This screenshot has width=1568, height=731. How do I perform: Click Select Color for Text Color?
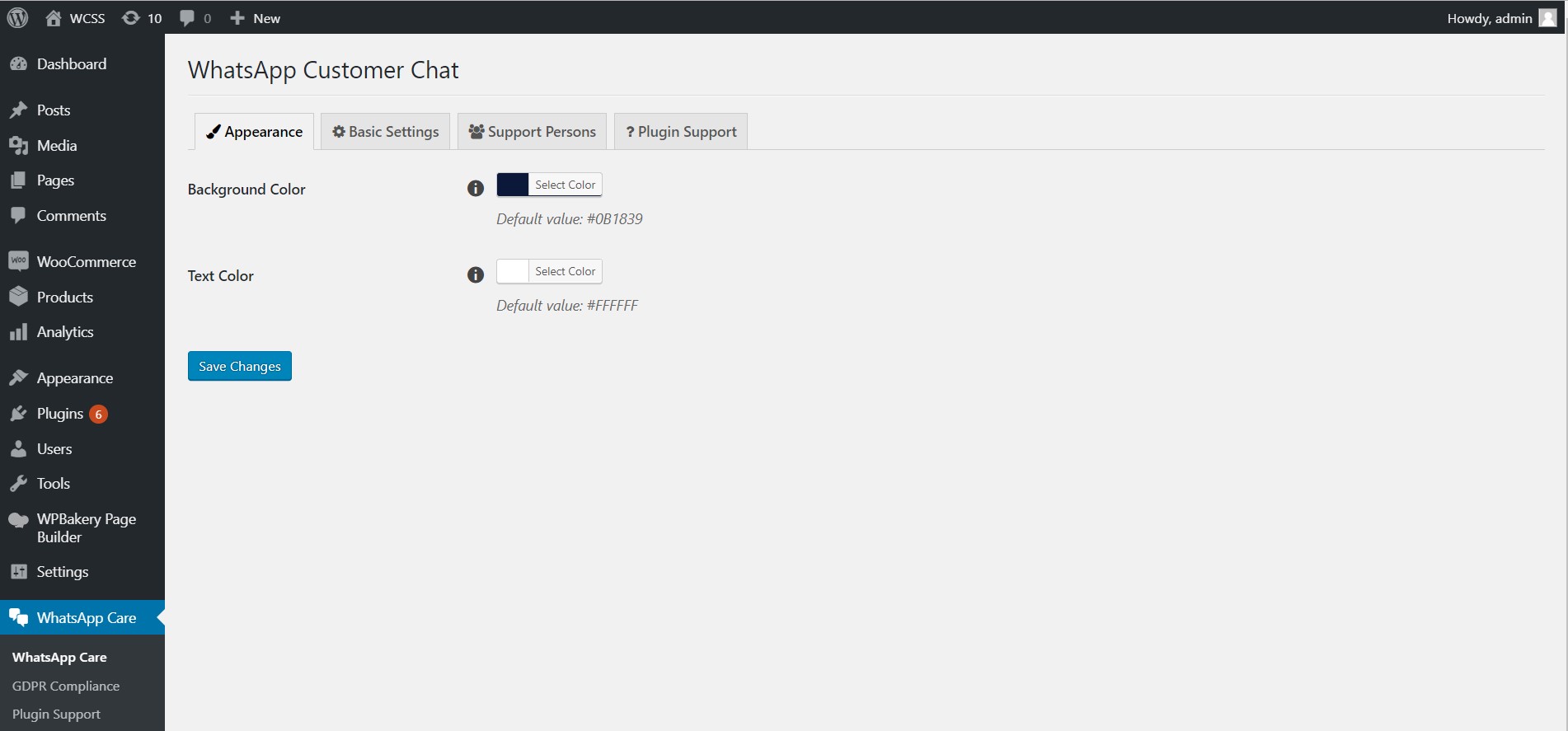pos(565,271)
